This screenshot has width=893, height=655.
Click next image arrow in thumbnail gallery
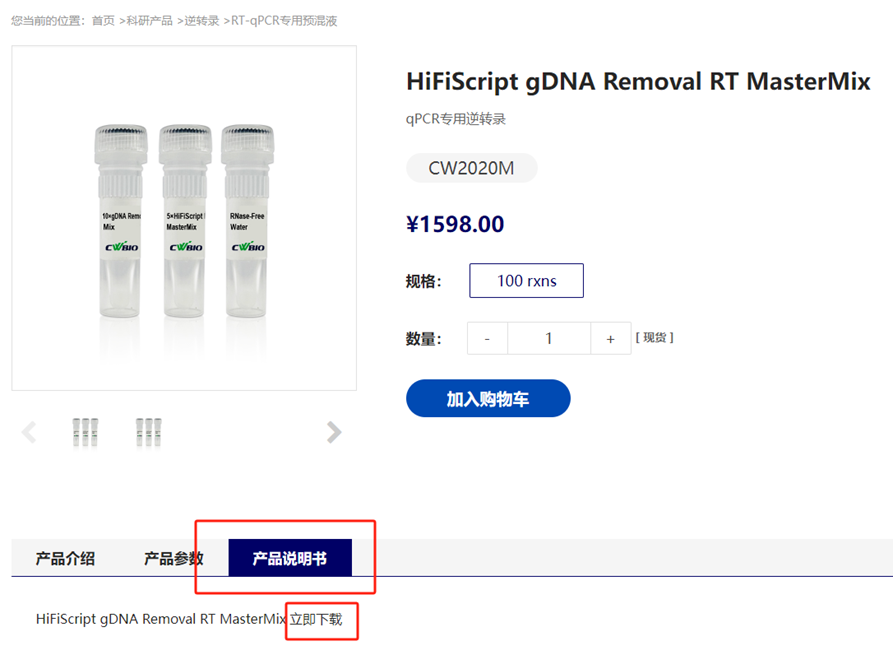click(x=334, y=432)
